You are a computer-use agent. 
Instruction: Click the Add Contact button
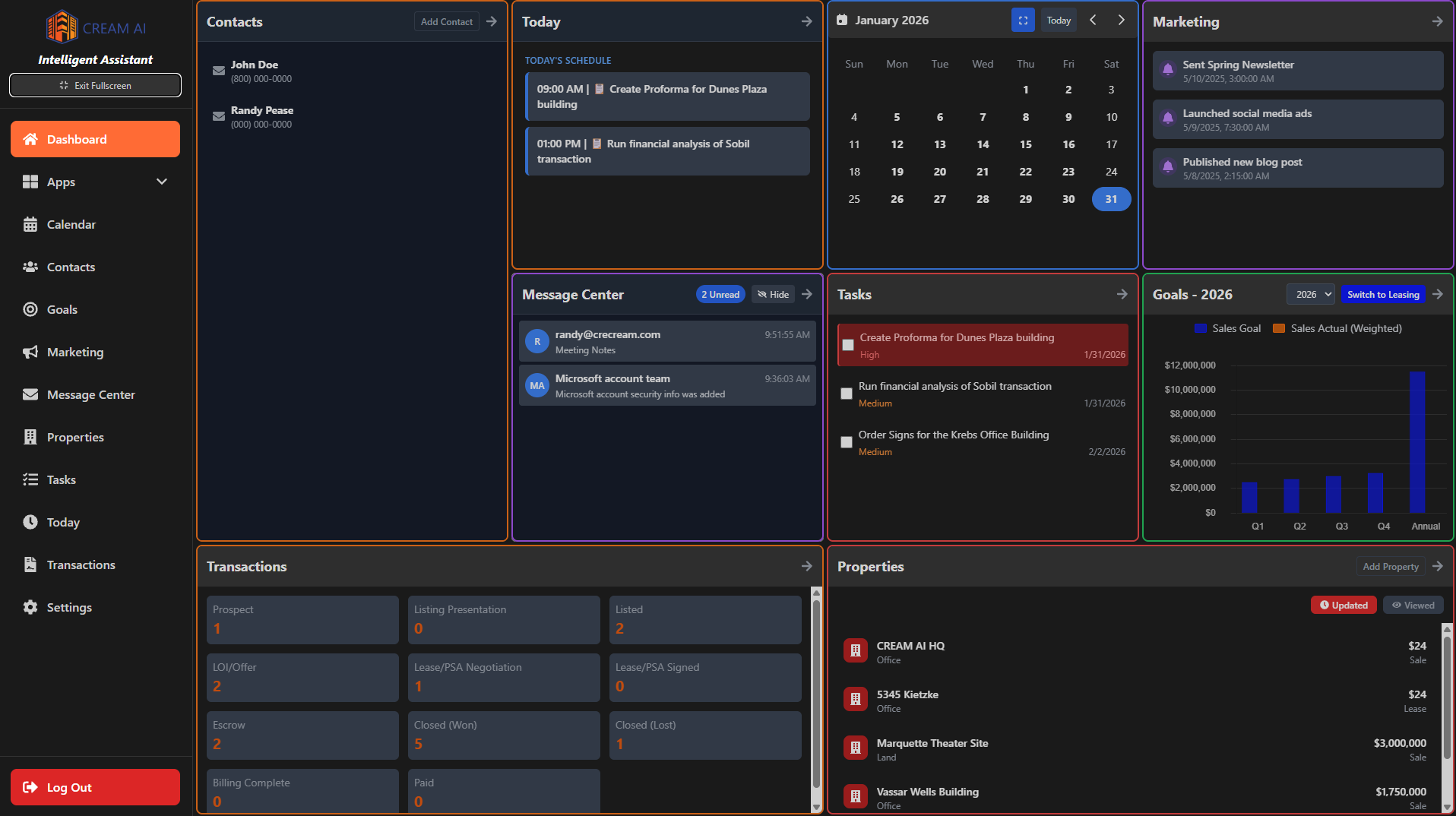pos(445,21)
